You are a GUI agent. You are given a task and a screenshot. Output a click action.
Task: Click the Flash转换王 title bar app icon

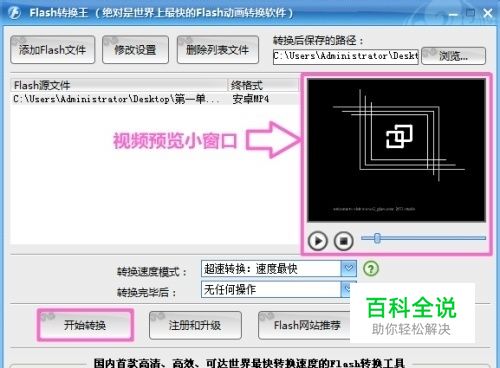click(14, 13)
